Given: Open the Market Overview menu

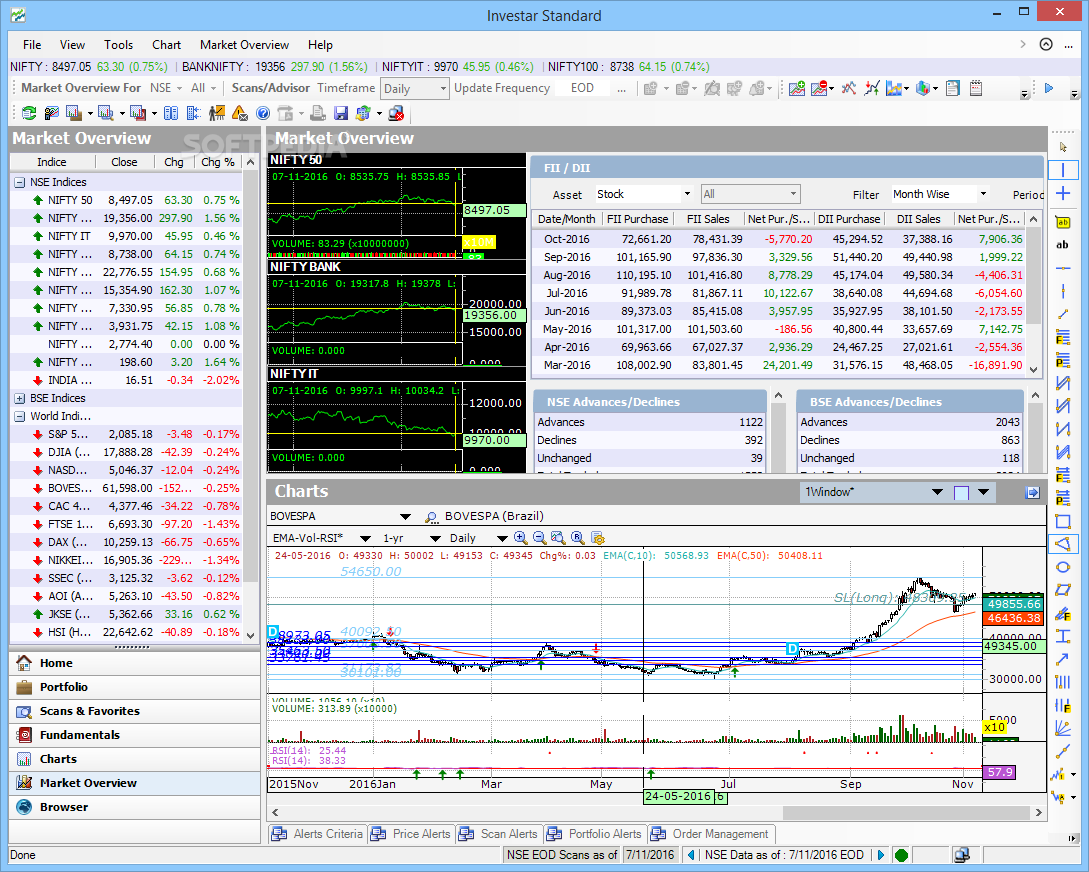Looking at the screenshot, I should click(244, 45).
